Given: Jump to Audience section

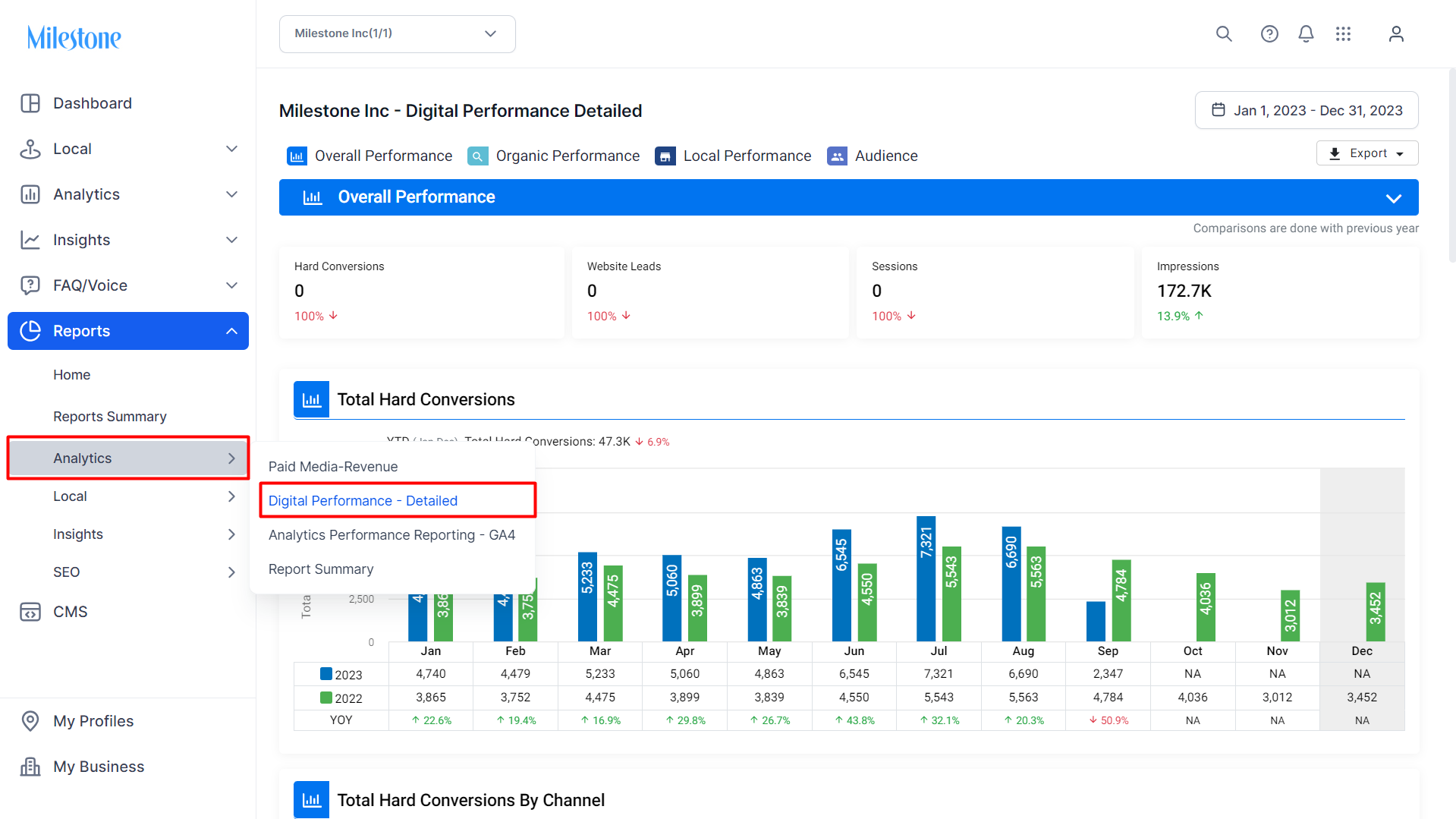Looking at the screenshot, I should pyautogui.click(x=873, y=156).
